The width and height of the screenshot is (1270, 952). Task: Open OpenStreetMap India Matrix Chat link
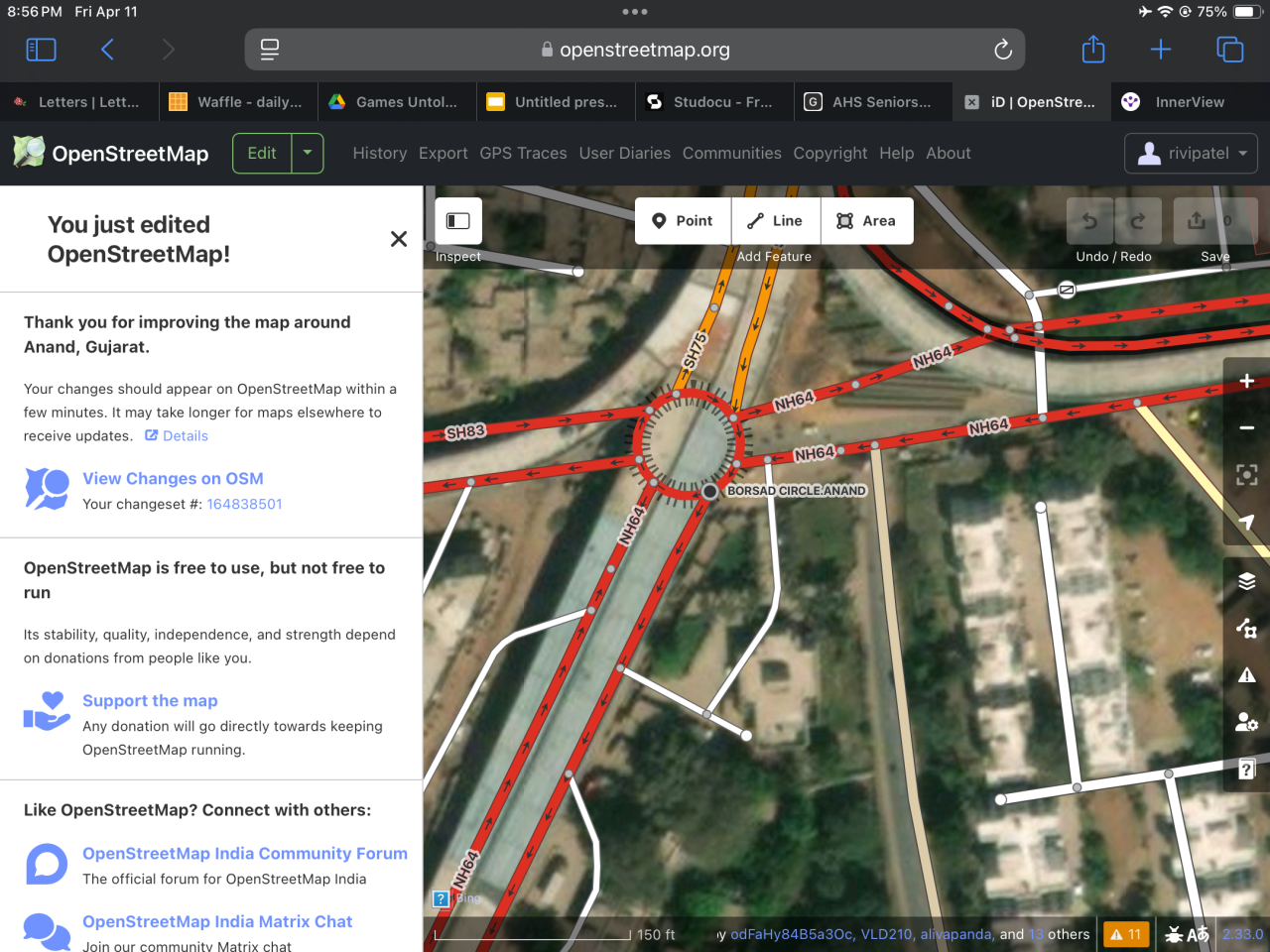[x=217, y=922]
